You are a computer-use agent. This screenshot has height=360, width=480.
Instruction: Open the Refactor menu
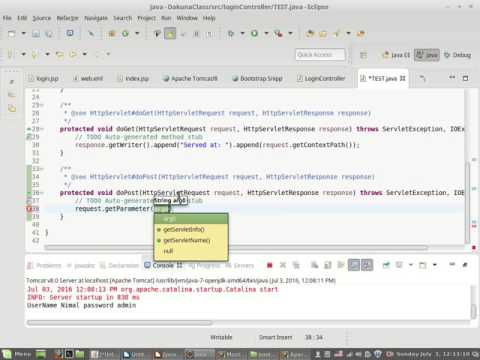coord(67,18)
